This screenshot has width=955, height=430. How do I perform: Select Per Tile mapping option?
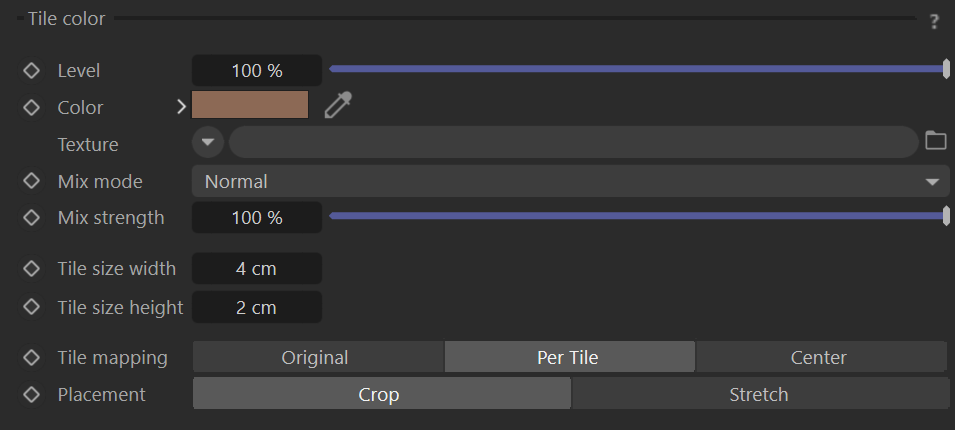pyautogui.click(x=569, y=357)
